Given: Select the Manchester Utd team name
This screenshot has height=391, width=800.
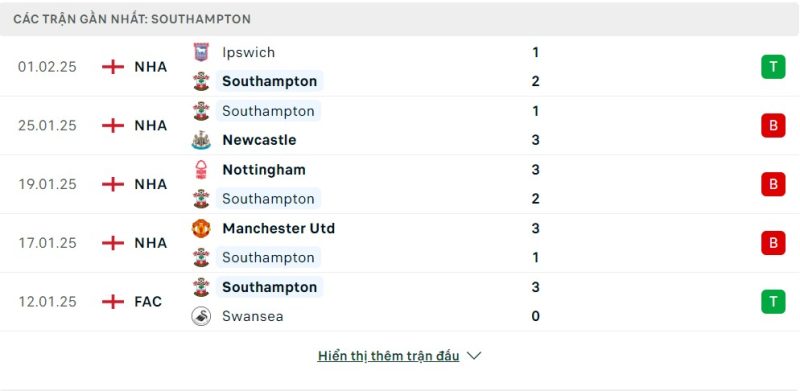Looking at the screenshot, I should pos(279,228).
